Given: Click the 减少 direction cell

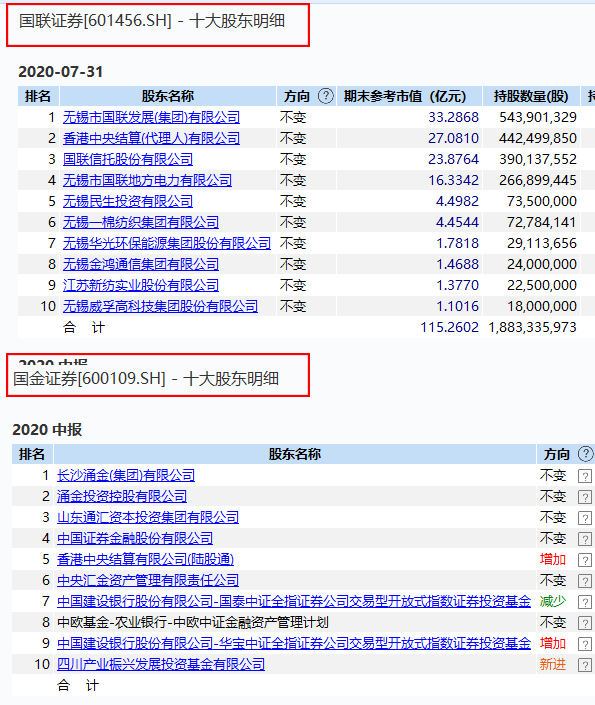Looking at the screenshot, I should pyautogui.click(x=553, y=601).
